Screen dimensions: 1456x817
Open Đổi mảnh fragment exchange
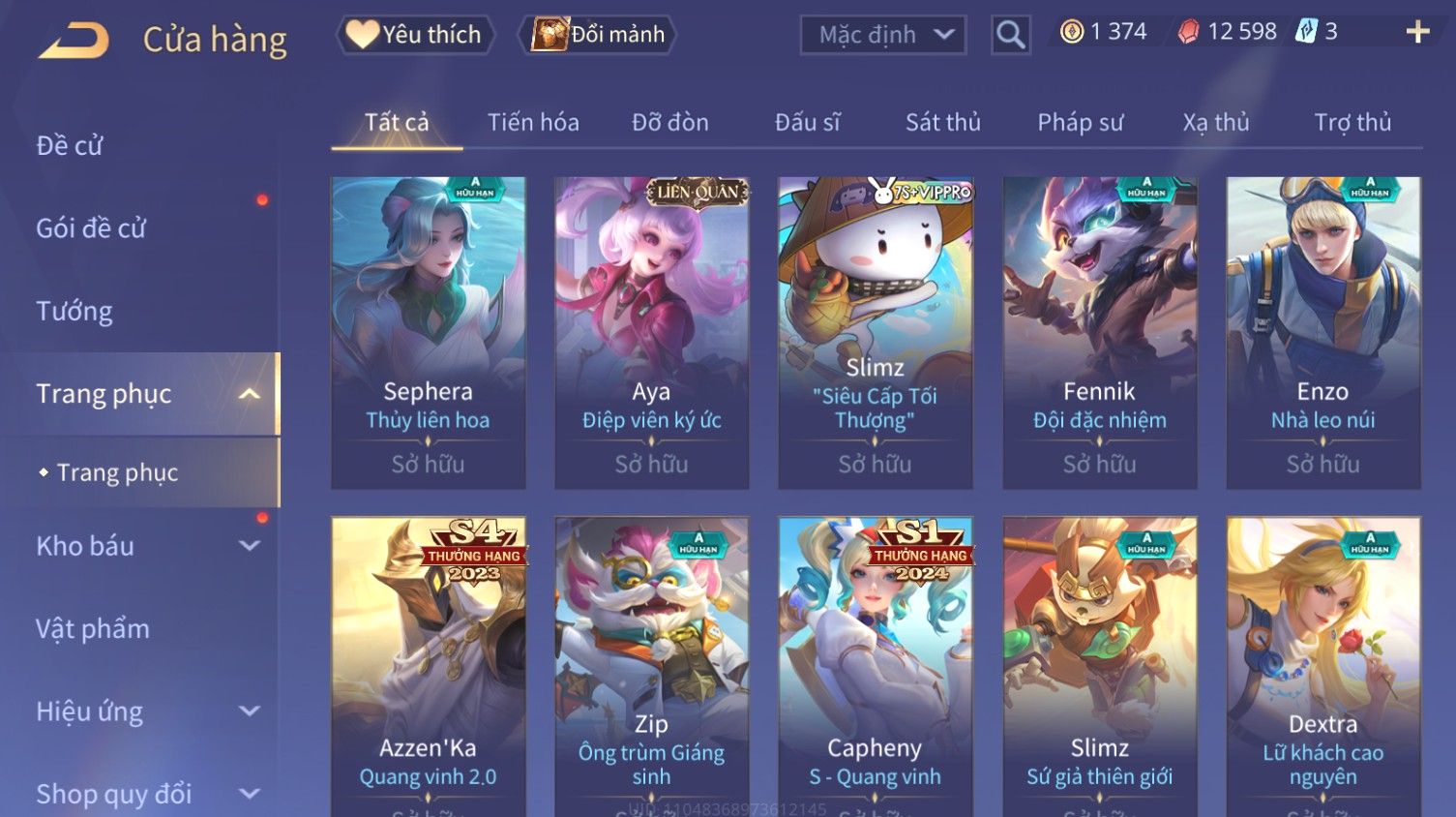(598, 34)
